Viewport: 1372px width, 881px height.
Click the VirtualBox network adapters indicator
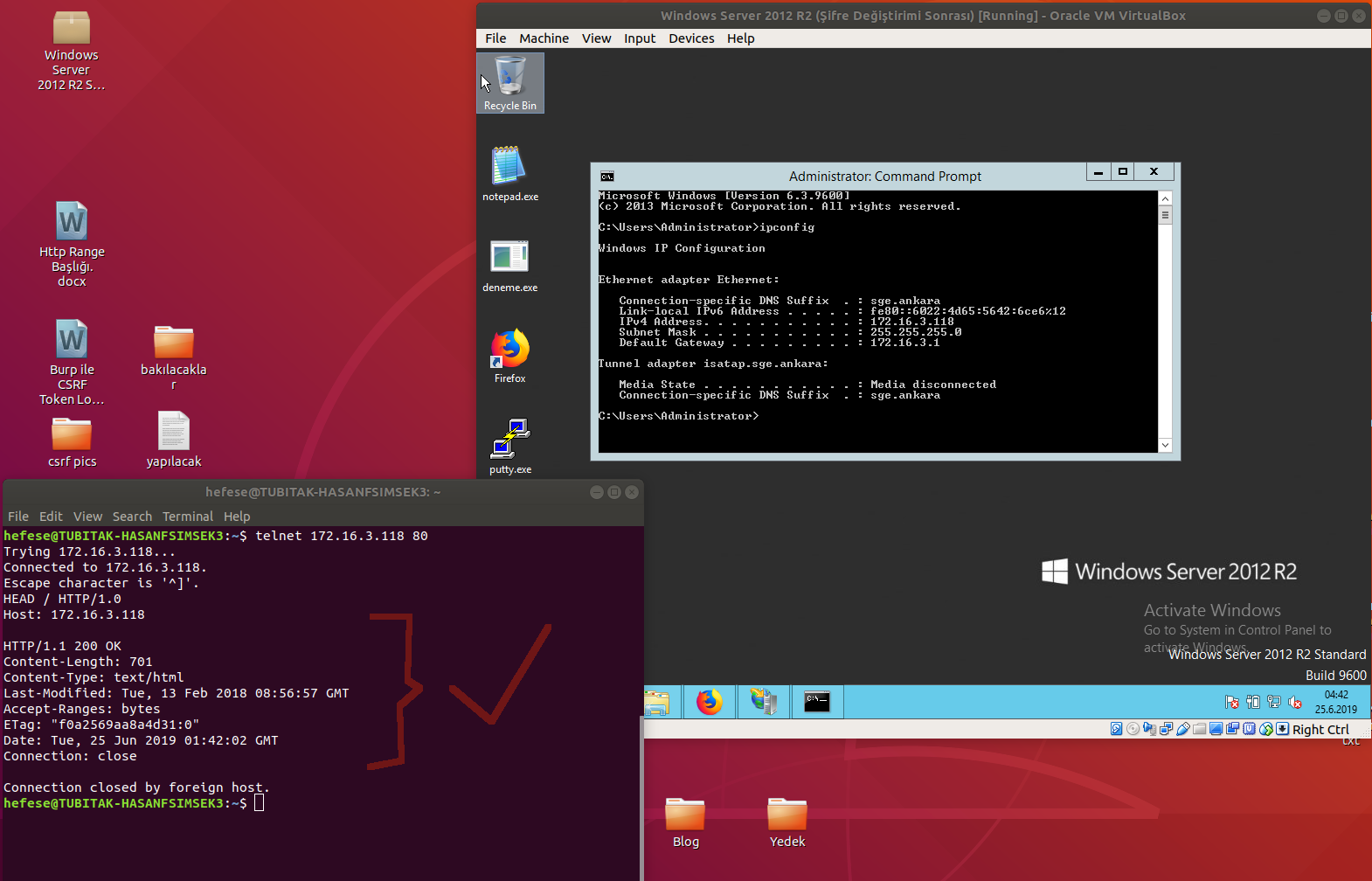coord(1167,729)
